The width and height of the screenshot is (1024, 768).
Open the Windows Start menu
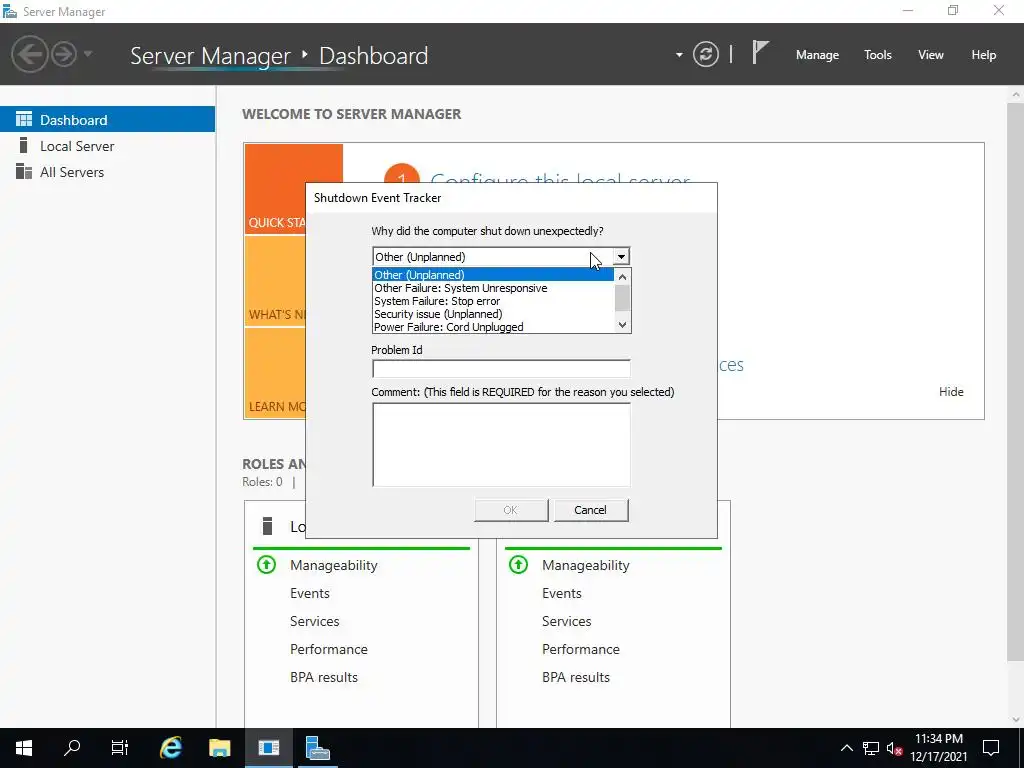pos(24,748)
